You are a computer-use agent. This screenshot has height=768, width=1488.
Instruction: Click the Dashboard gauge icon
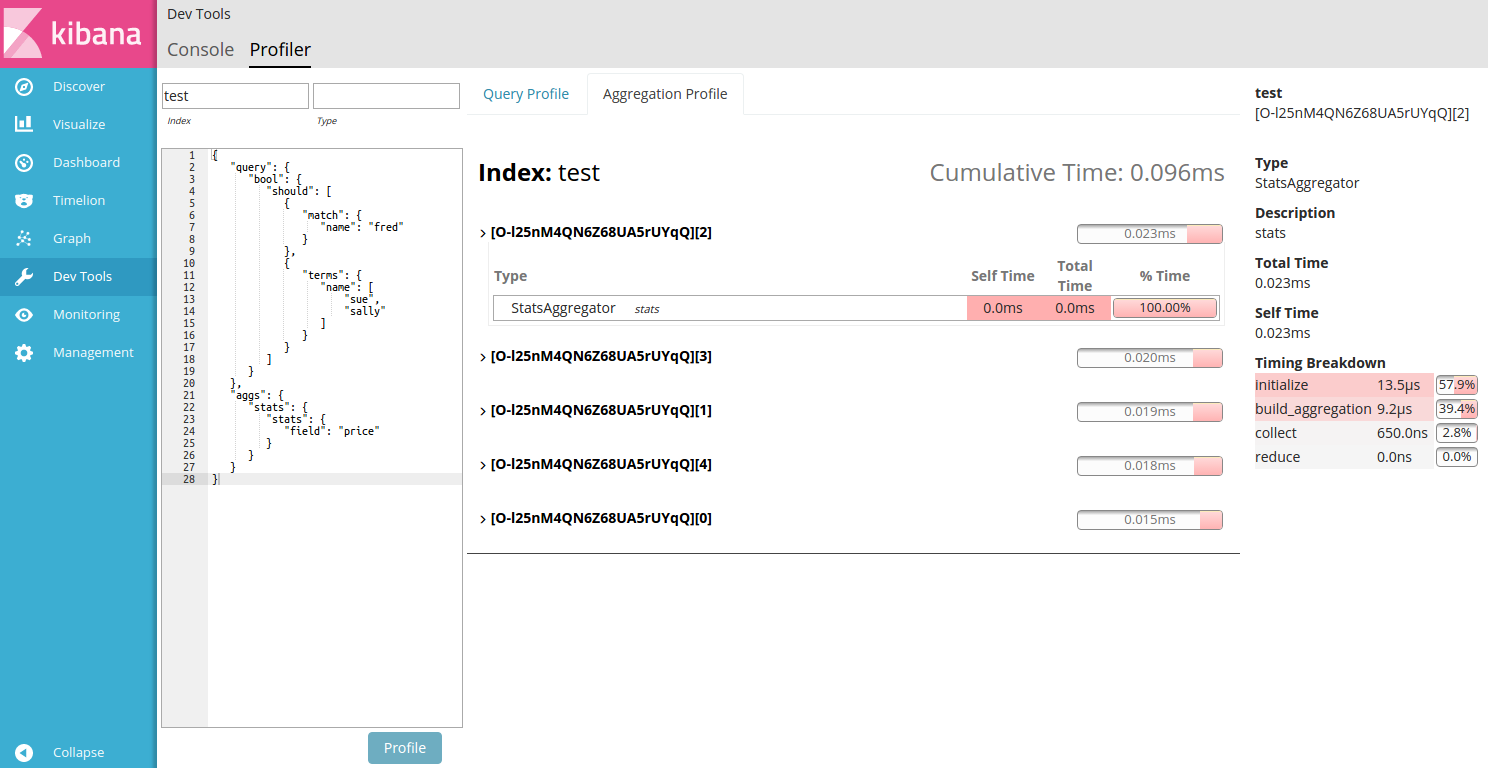[25, 163]
